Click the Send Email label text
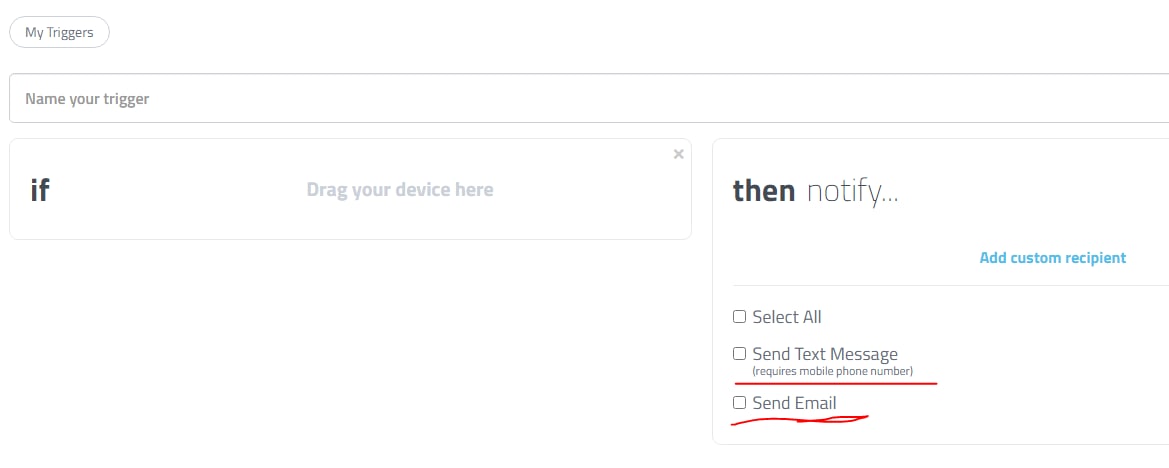Image resolution: width=1169 pixels, height=468 pixels. click(794, 403)
